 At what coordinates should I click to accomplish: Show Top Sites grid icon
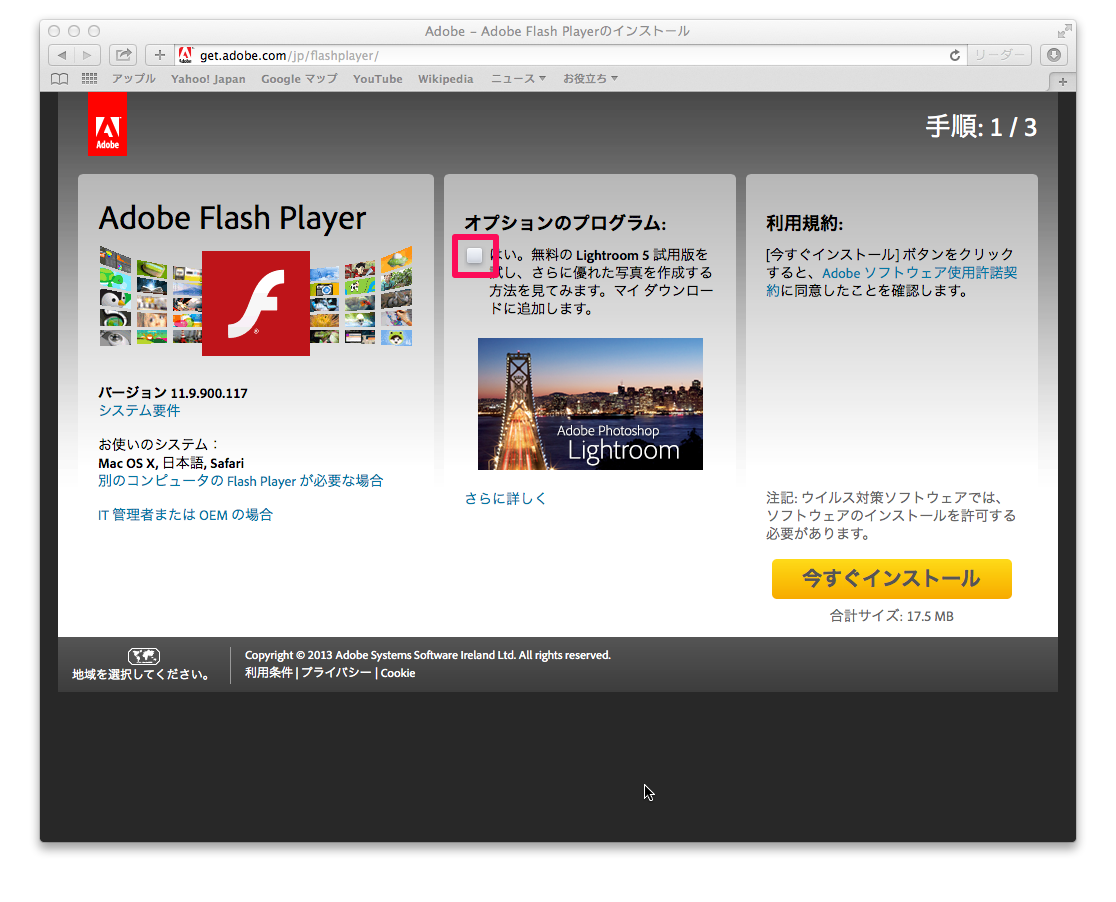[x=90, y=79]
